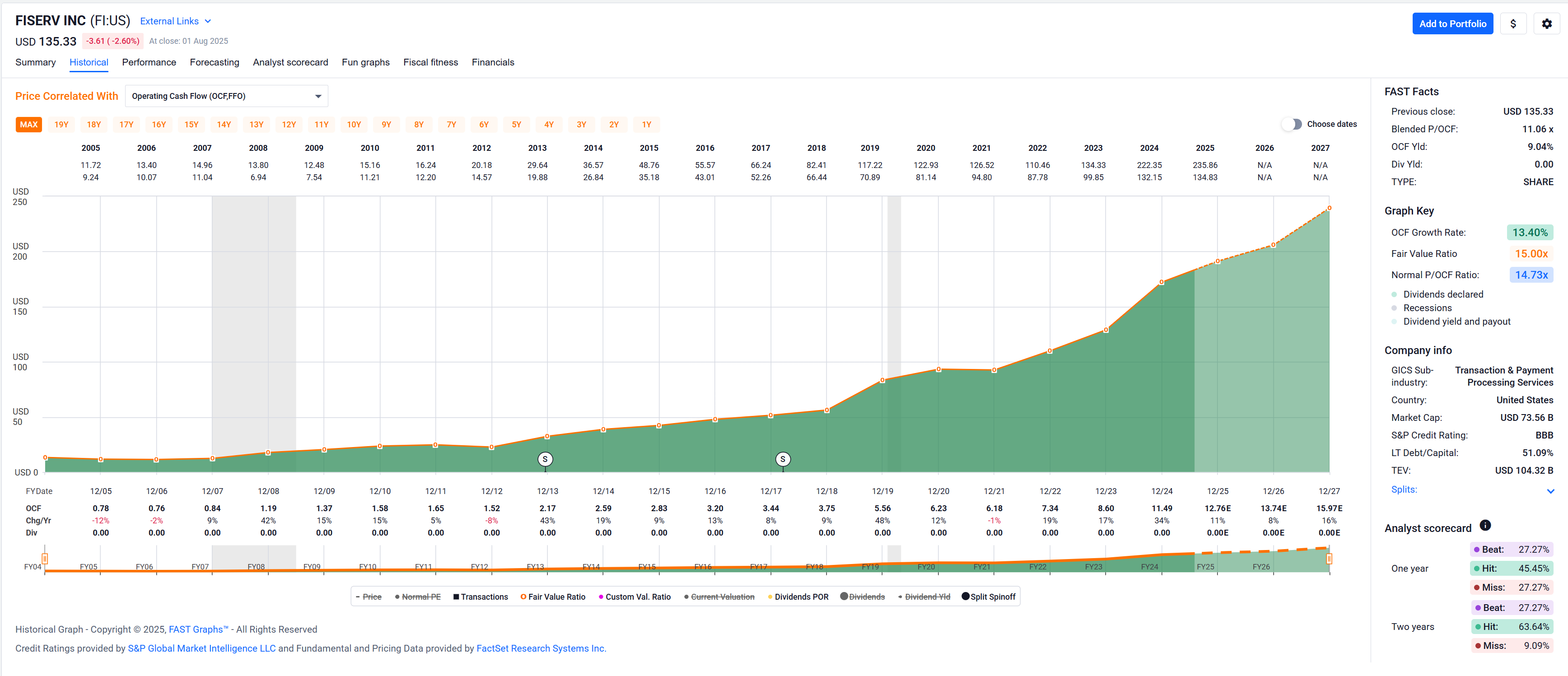1568x676 pixels.
Task: Switch to the Performance tab
Action: tap(149, 62)
